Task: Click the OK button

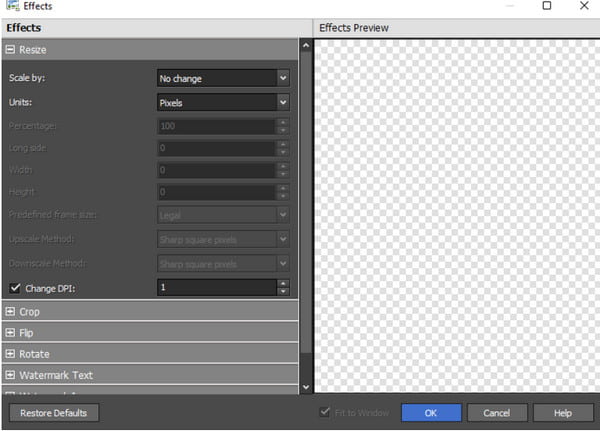Action: point(431,413)
